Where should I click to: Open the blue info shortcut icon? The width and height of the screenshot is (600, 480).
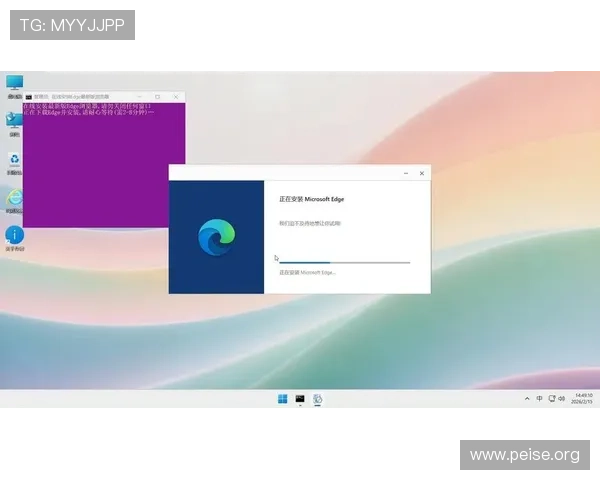pos(14,235)
